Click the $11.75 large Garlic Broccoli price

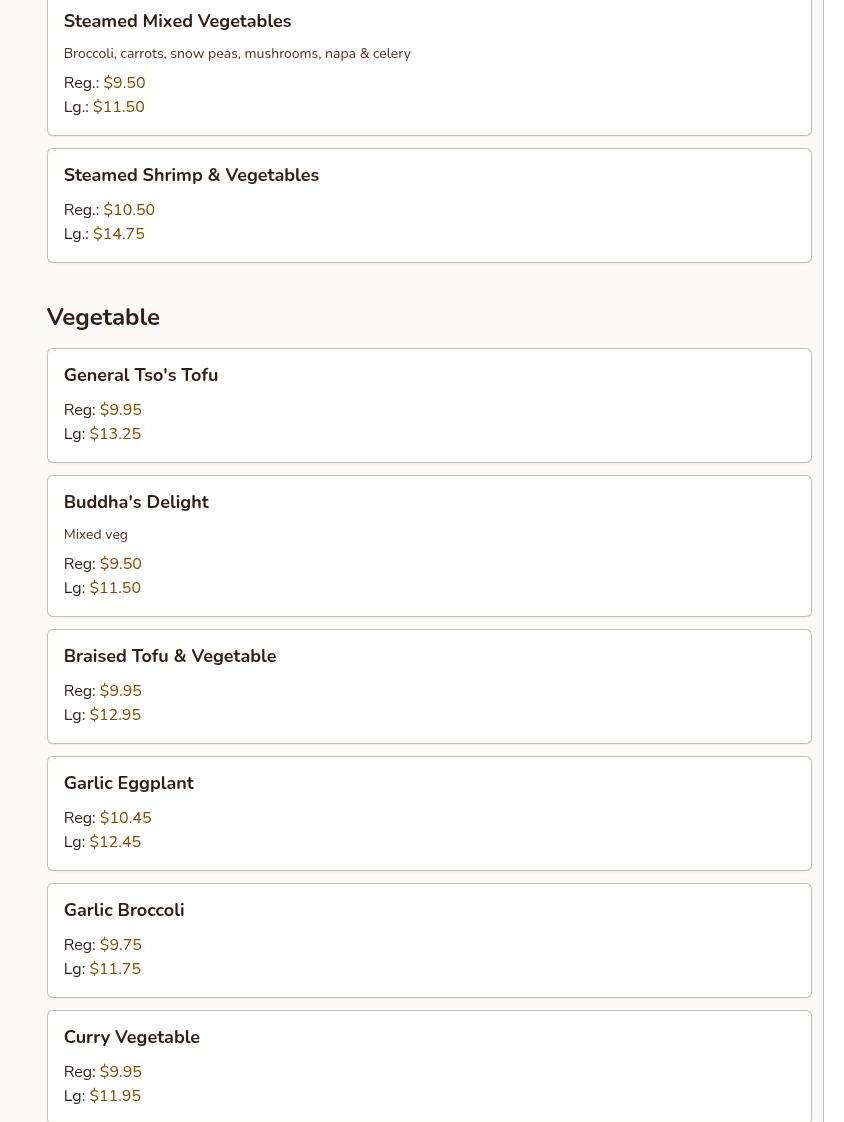coord(115,969)
